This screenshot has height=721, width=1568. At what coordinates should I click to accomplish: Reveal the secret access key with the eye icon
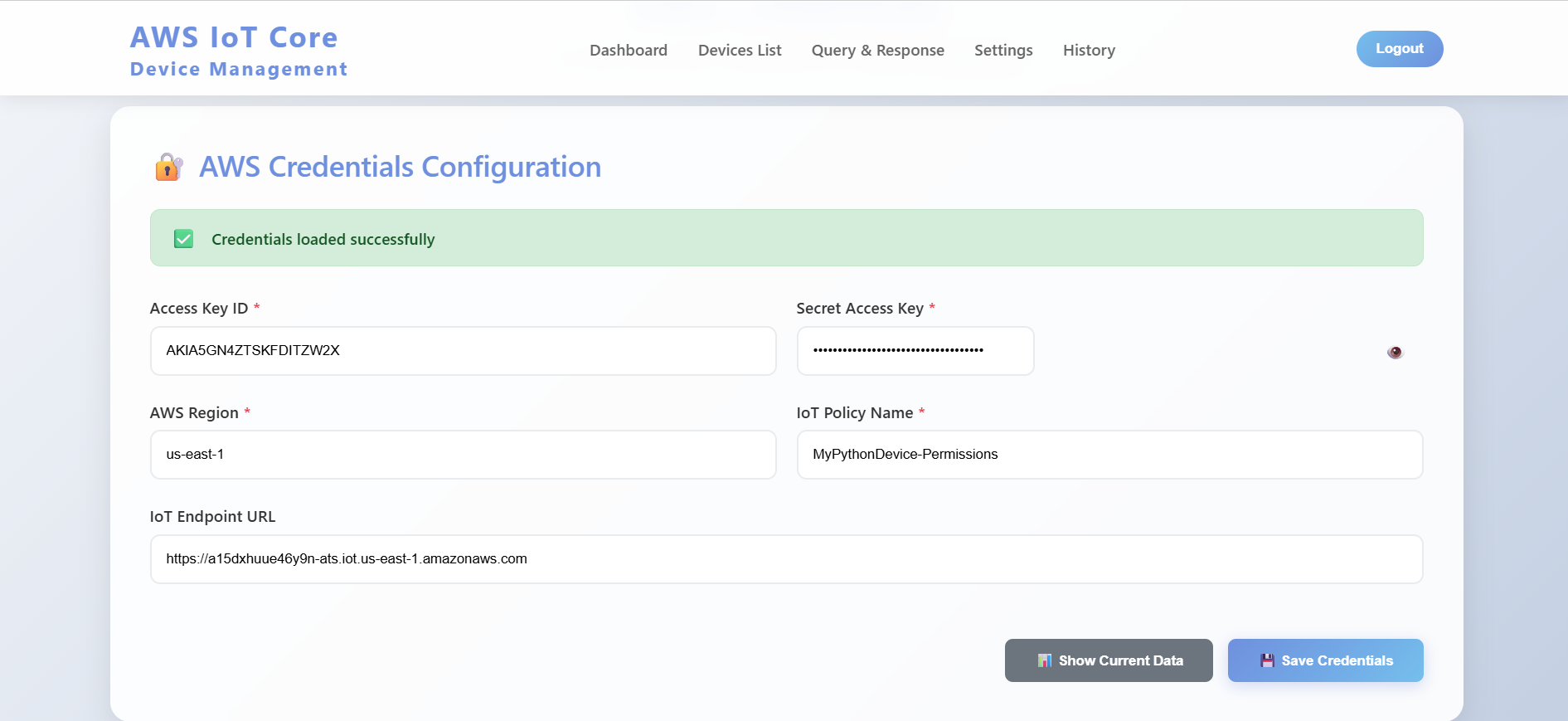[x=1395, y=353]
